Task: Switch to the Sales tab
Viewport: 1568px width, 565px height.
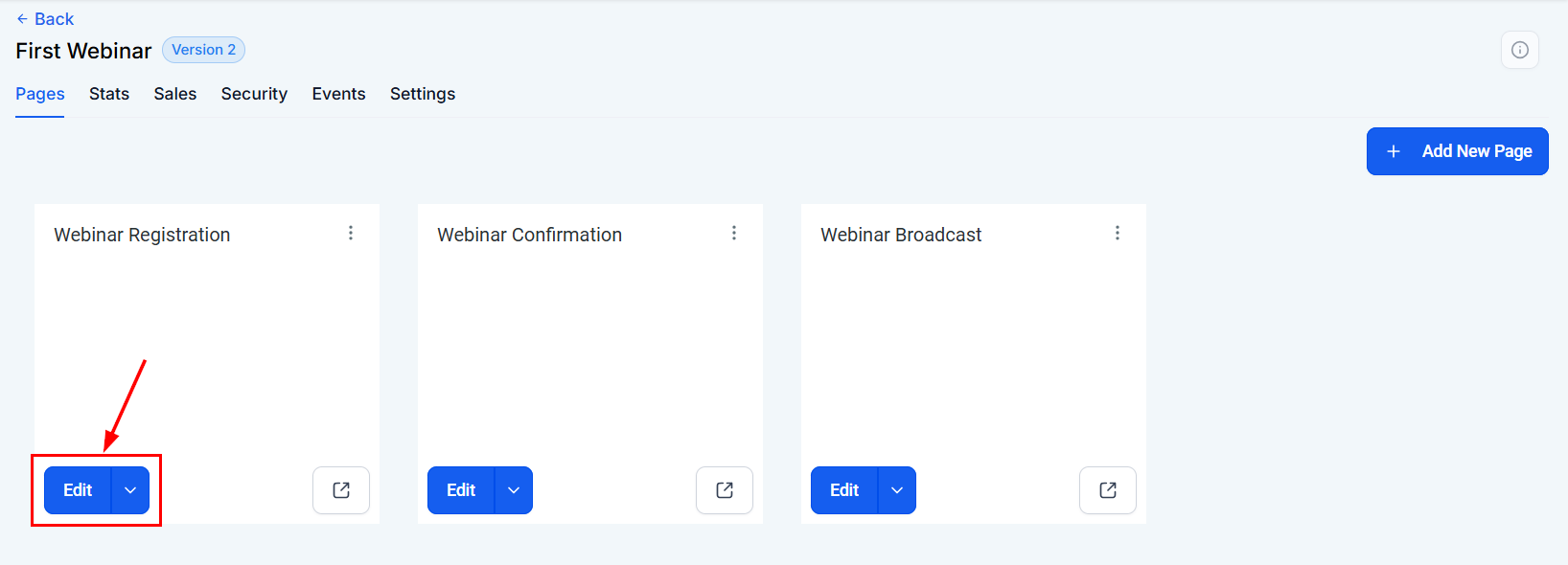Action: (x=175, y=94)
